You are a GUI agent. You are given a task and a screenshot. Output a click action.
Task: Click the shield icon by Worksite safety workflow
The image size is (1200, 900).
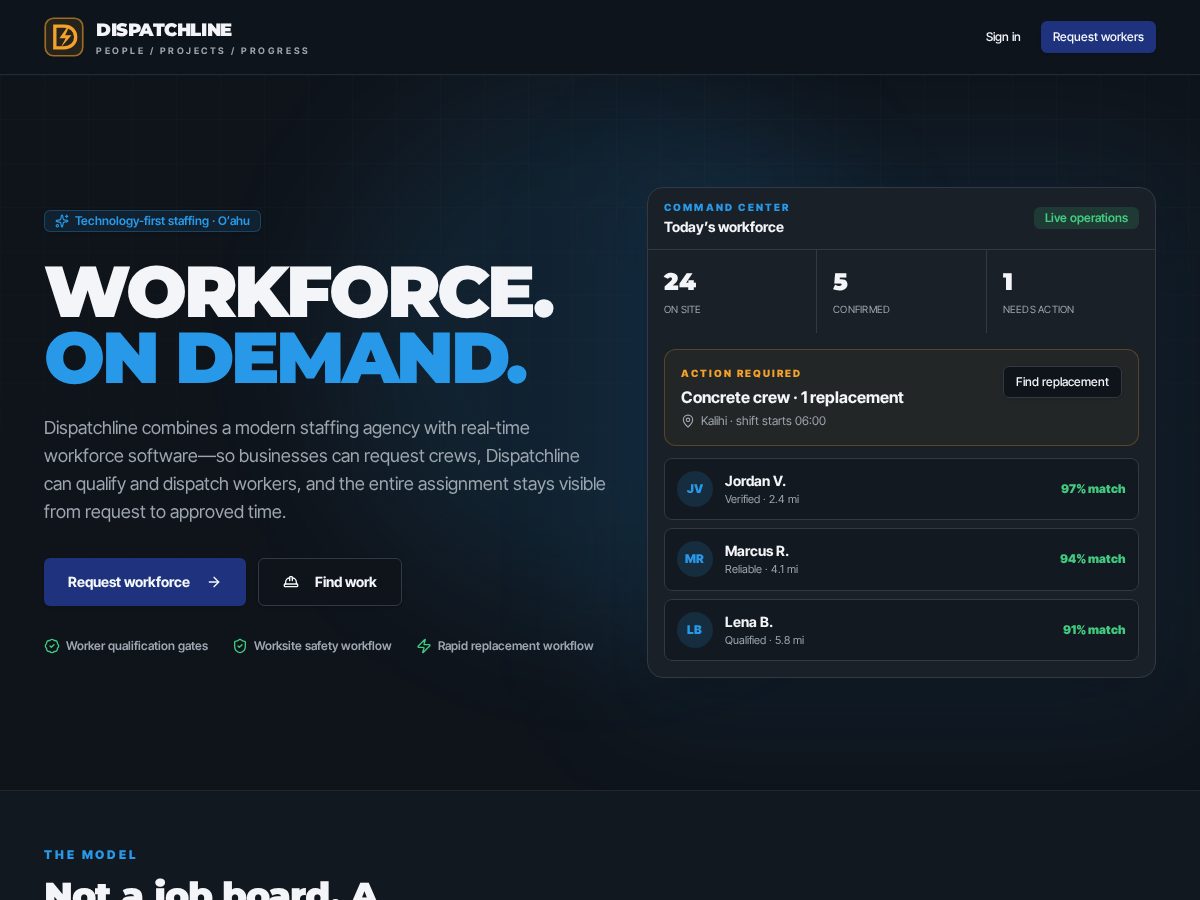(x=240, y=646)
